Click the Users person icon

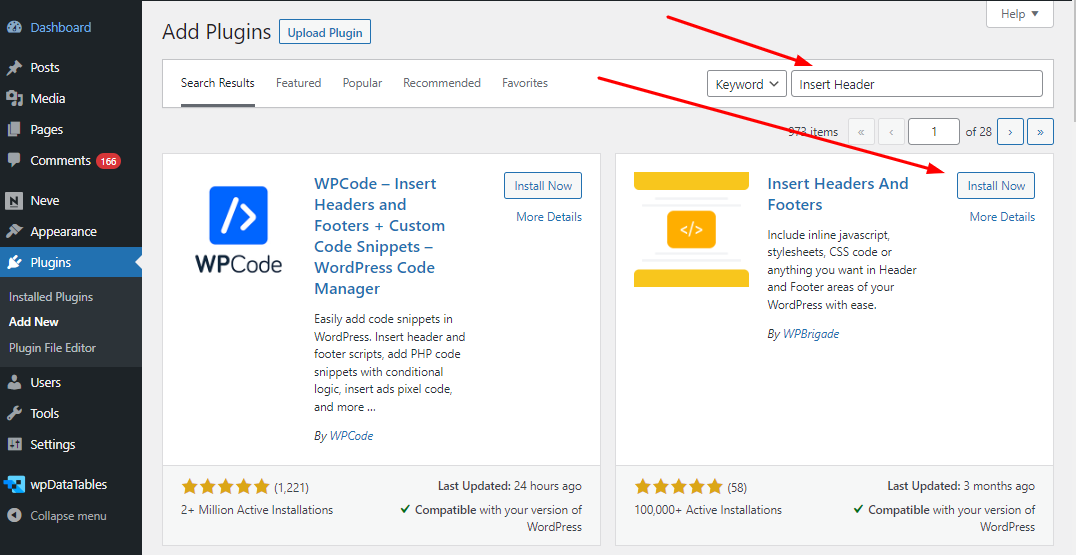(x=14, y=383)
